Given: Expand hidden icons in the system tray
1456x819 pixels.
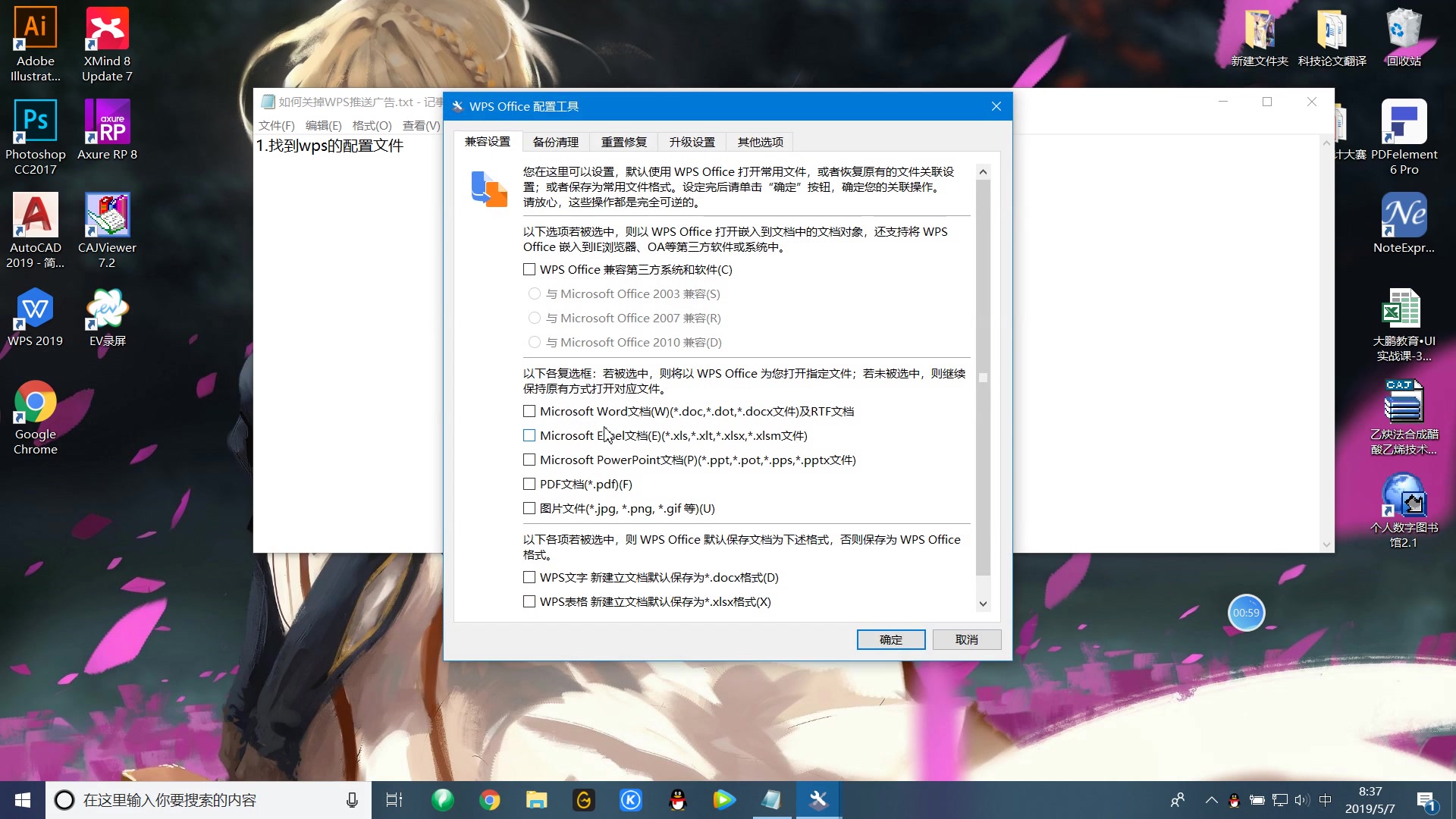Looking at the screenshot, I should (x=1211, y=799).
